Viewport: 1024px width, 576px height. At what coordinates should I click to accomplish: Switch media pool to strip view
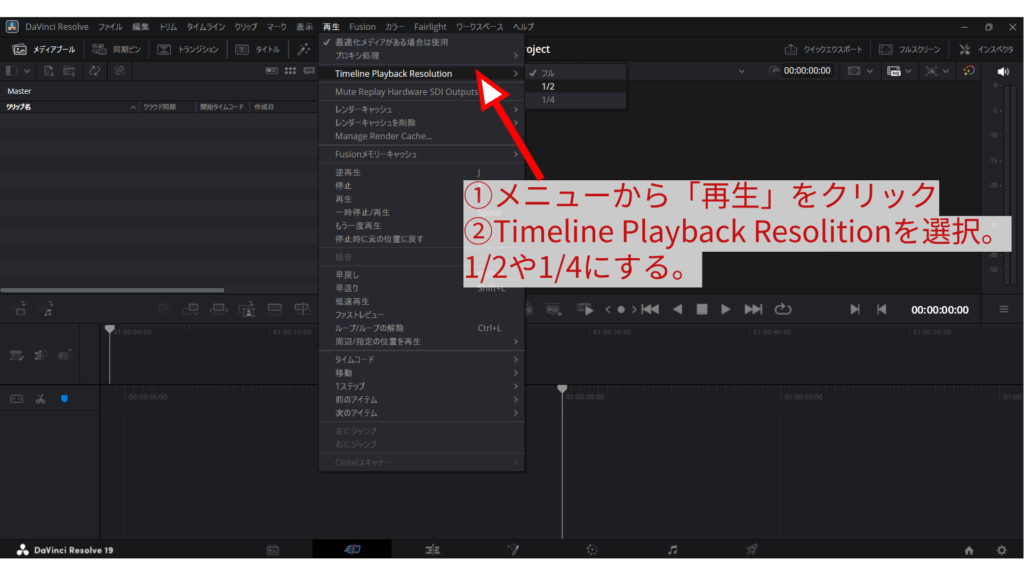tap(272, 71)
